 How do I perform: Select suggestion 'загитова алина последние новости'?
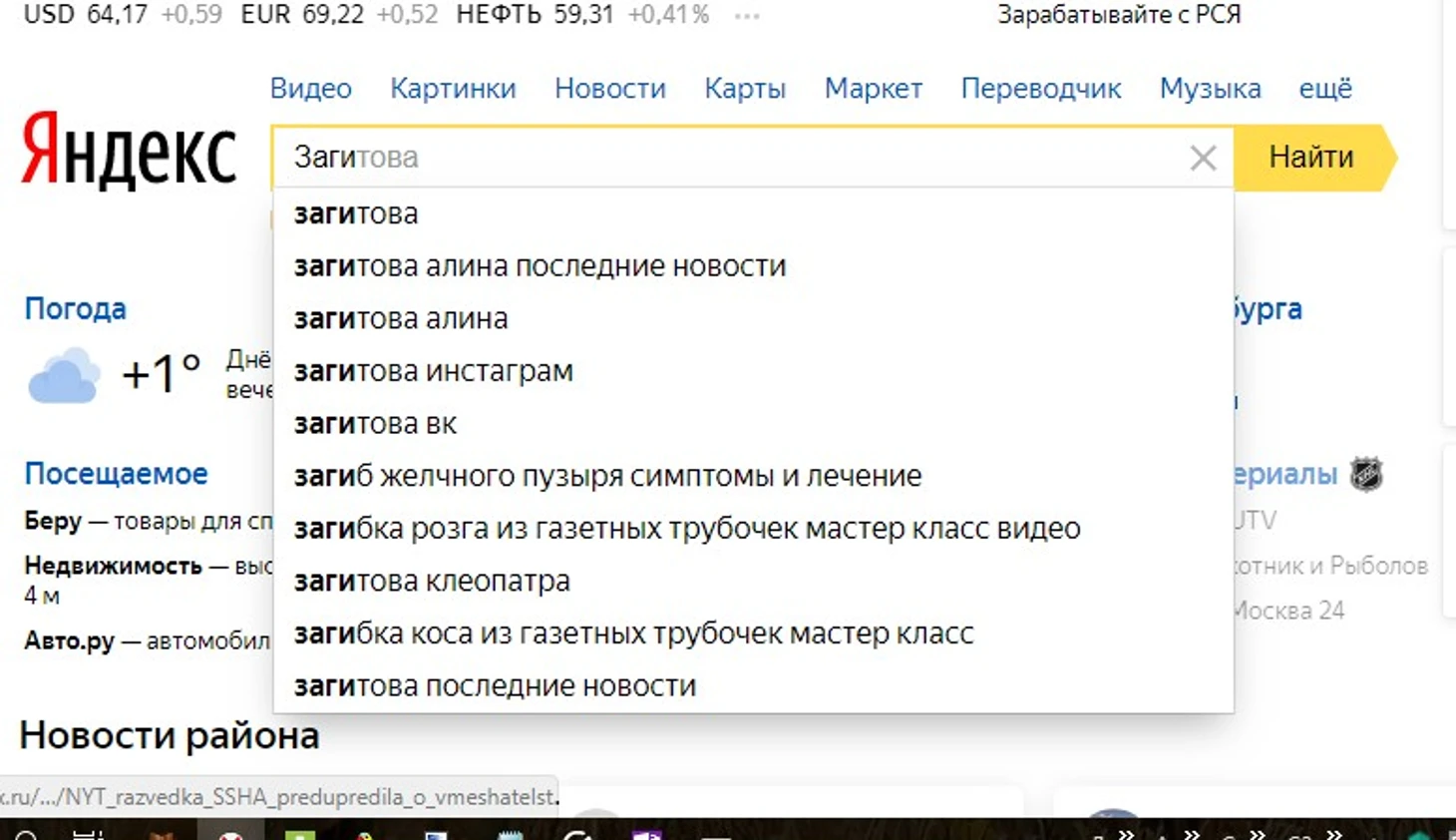tap(540, 266)
